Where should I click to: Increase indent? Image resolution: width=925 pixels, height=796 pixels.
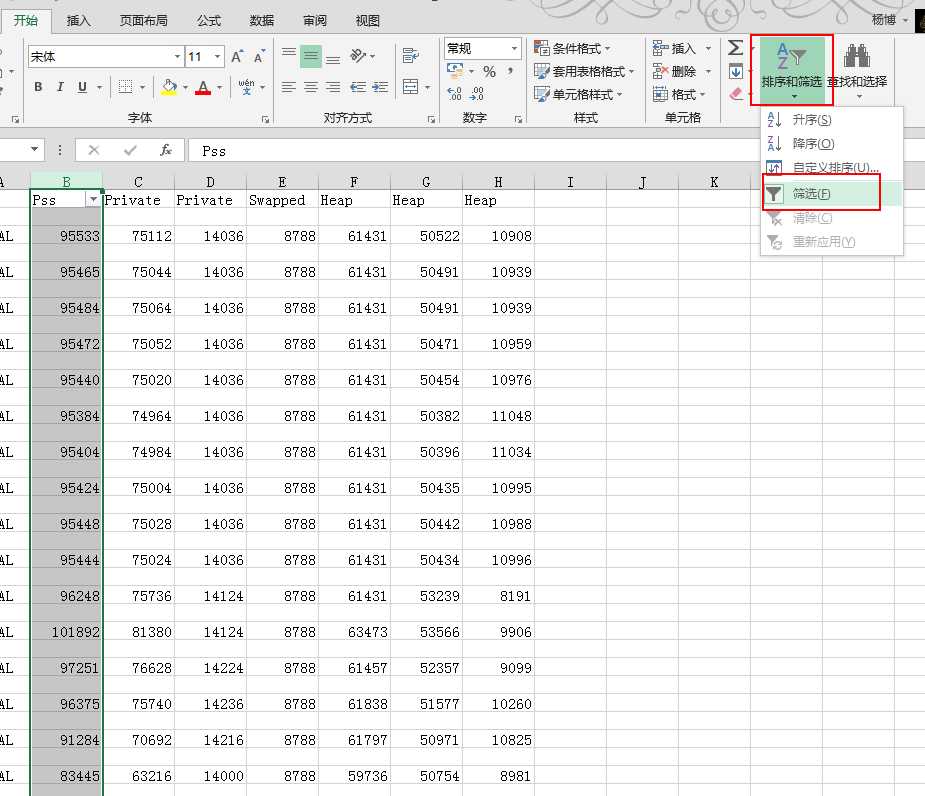(x=381, y=87)
